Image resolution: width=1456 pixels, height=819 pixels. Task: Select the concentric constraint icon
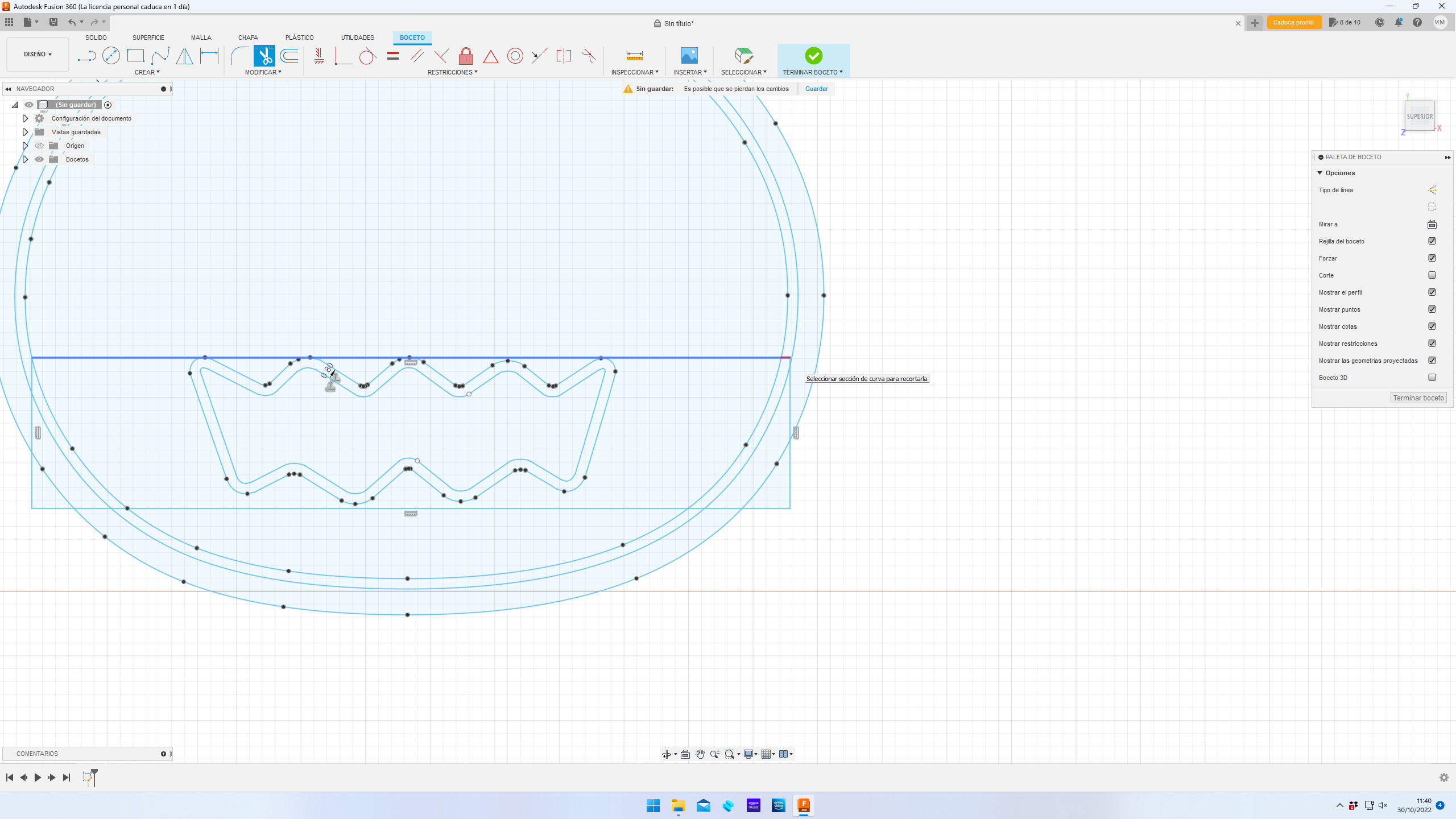[x=515, y=56]
